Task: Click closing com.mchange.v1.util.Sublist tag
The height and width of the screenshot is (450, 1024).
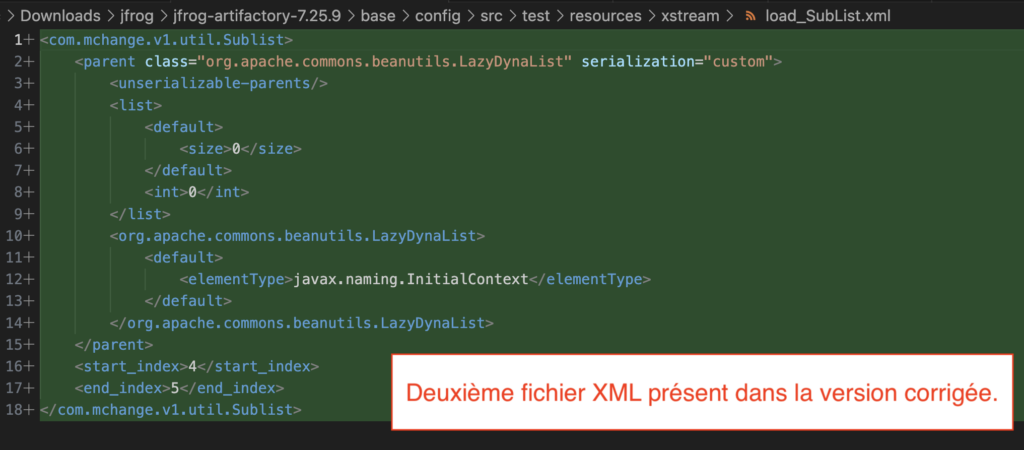Action: tap(170, 410)
